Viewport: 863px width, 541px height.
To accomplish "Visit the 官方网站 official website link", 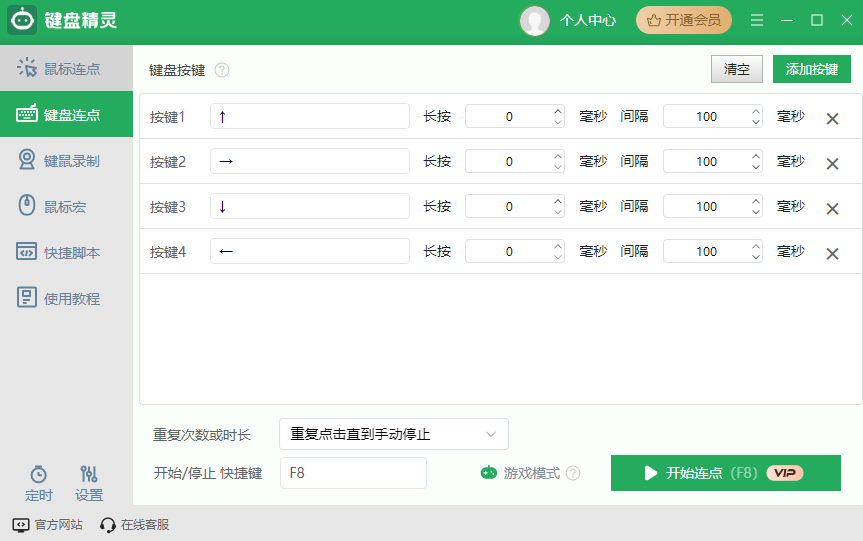I will [x=47, y=524].
